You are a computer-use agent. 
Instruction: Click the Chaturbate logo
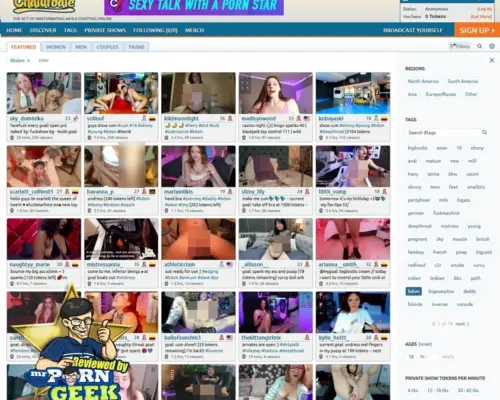(x=44, y=6)
